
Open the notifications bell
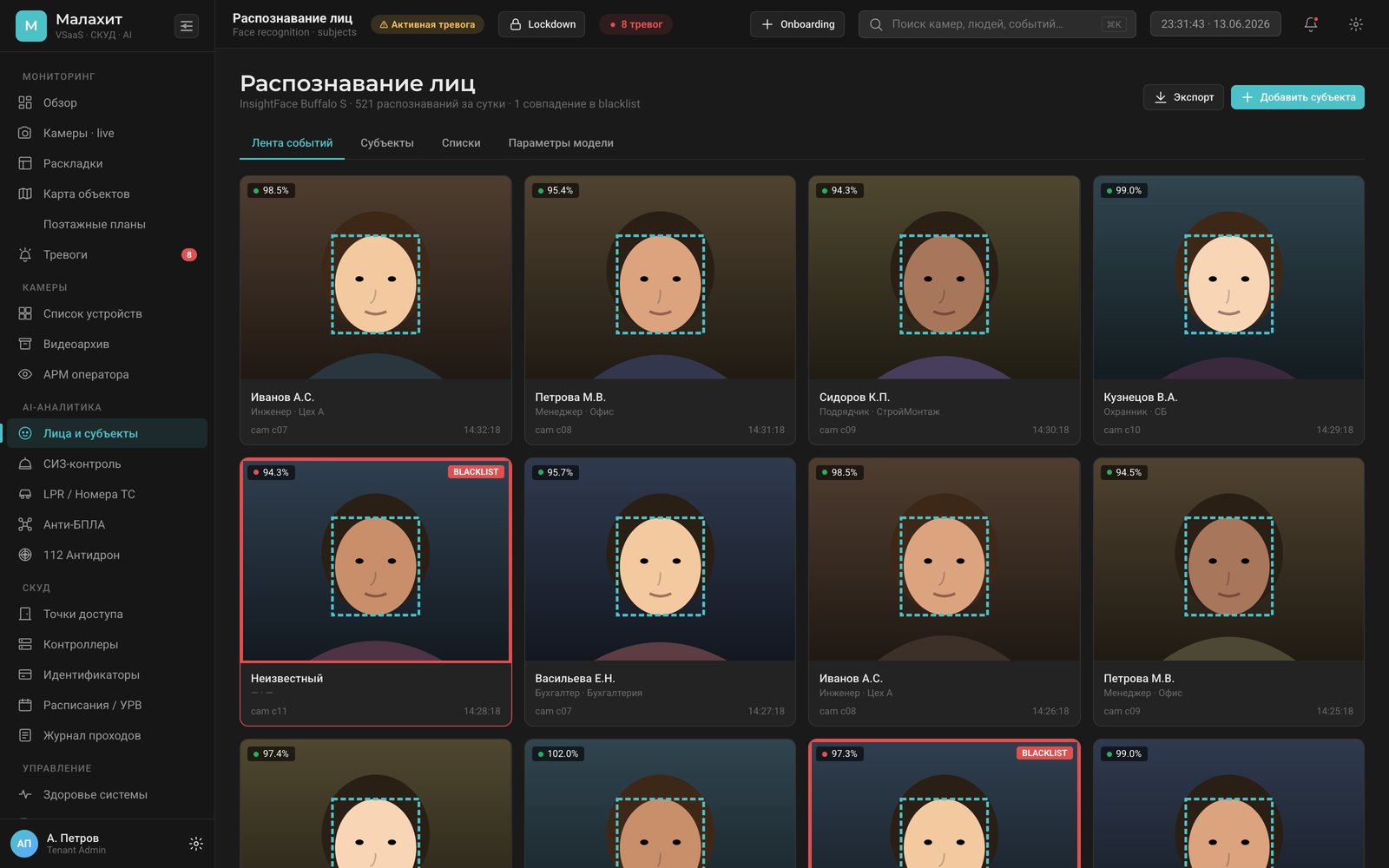tap(1311, 24)
